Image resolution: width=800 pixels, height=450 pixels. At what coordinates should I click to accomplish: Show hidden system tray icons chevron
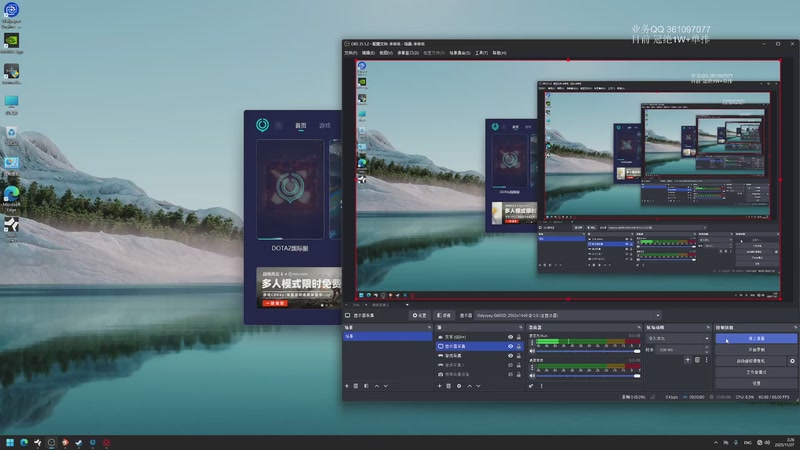click(x=715, y=442)
